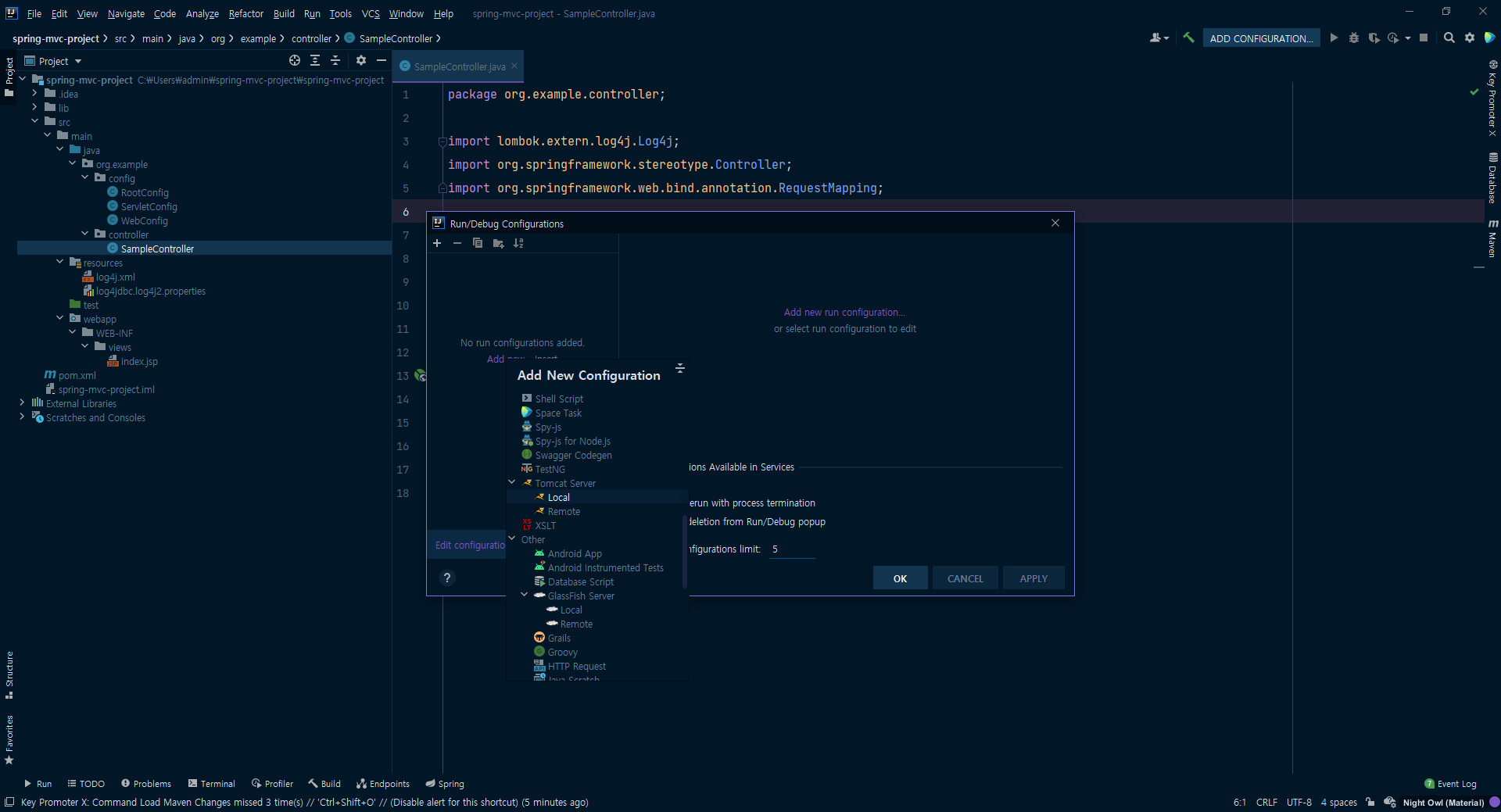Open the Database tool window
The image size is (1501, 812).
[1492, 178]
